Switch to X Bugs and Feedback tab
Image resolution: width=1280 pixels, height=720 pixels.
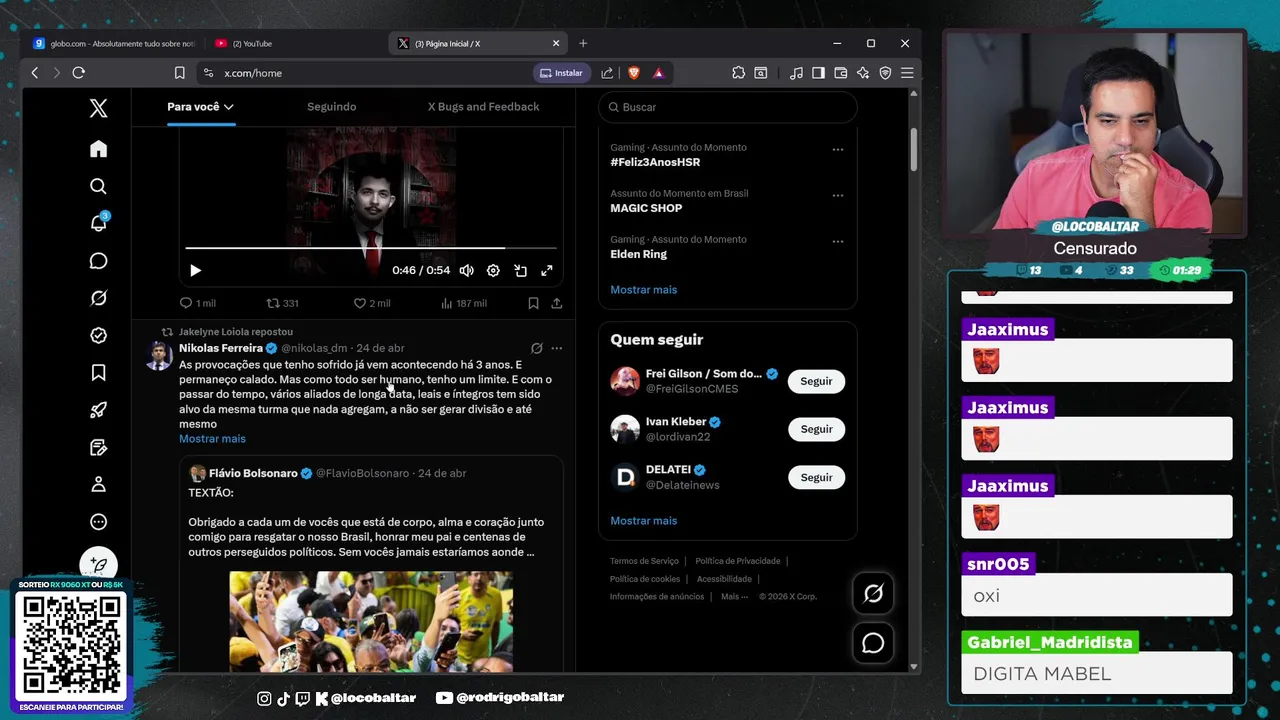point(483,107)
